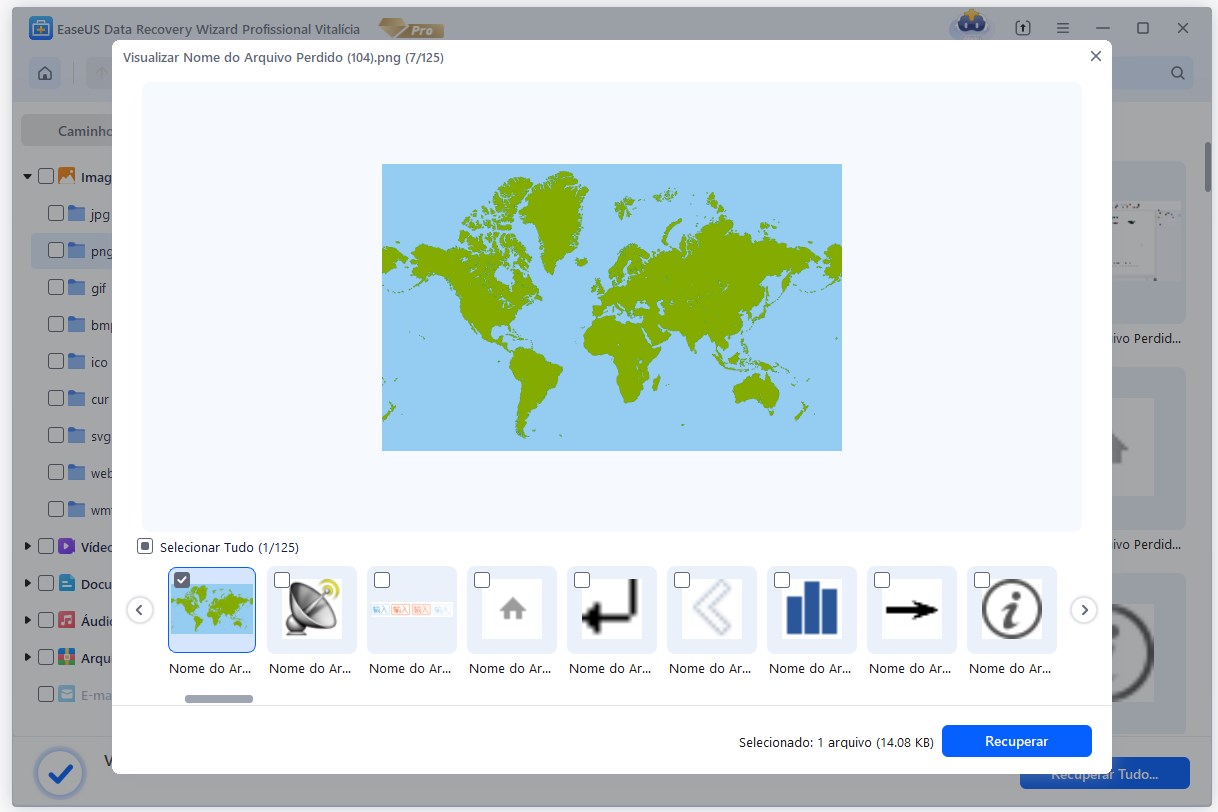Click the spy avatar icon in the title bar

tap(970, 24)
